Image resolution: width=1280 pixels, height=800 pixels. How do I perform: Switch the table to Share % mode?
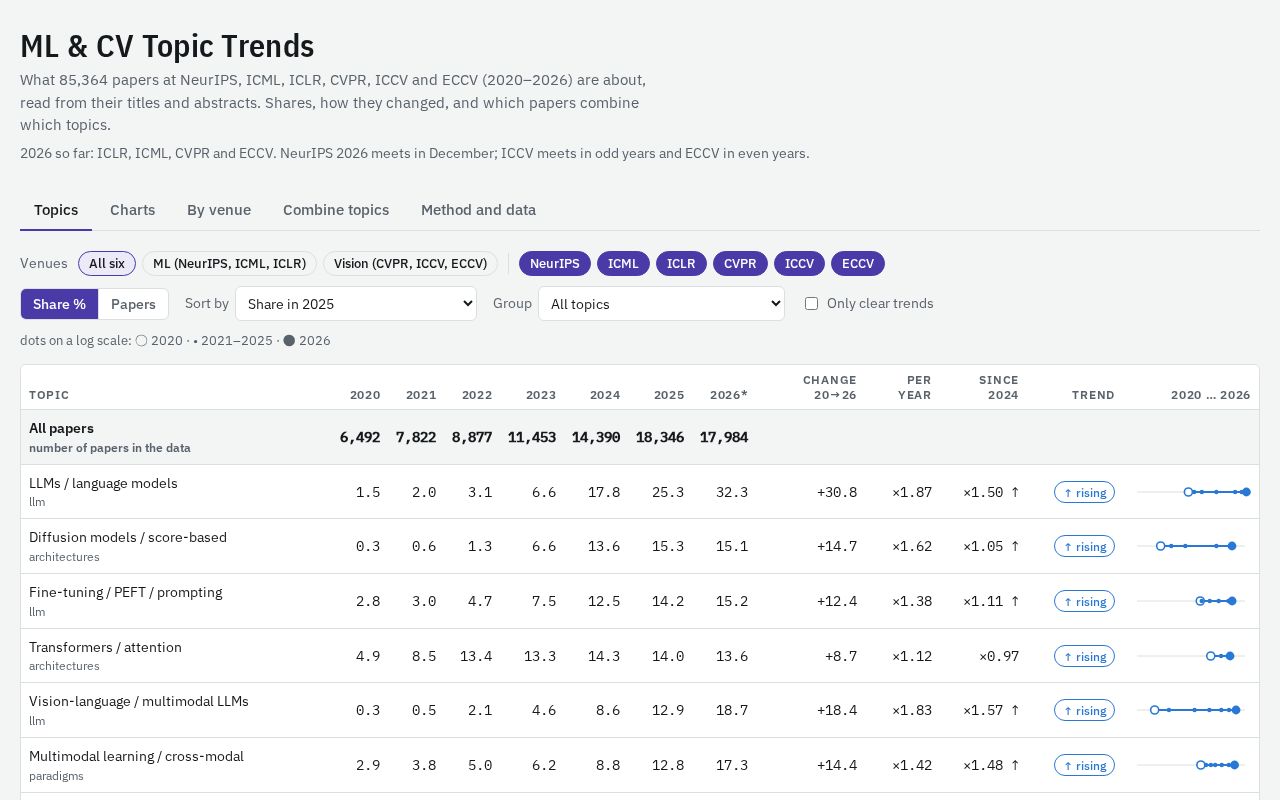(59, 304)
